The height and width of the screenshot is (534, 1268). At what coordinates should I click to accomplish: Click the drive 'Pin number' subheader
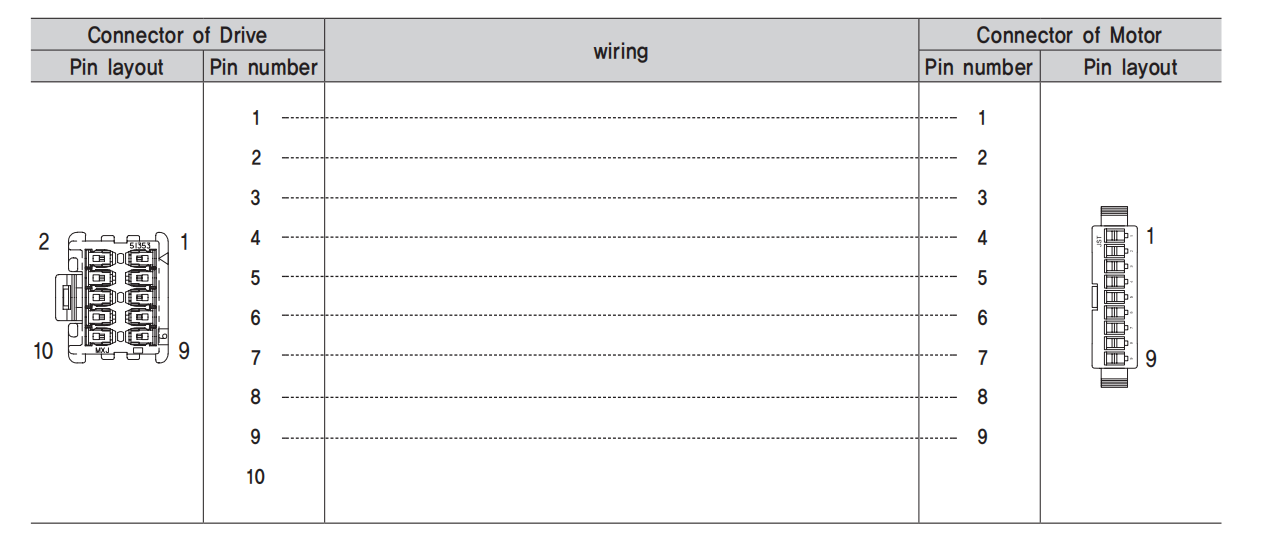[x=264, y=67]
